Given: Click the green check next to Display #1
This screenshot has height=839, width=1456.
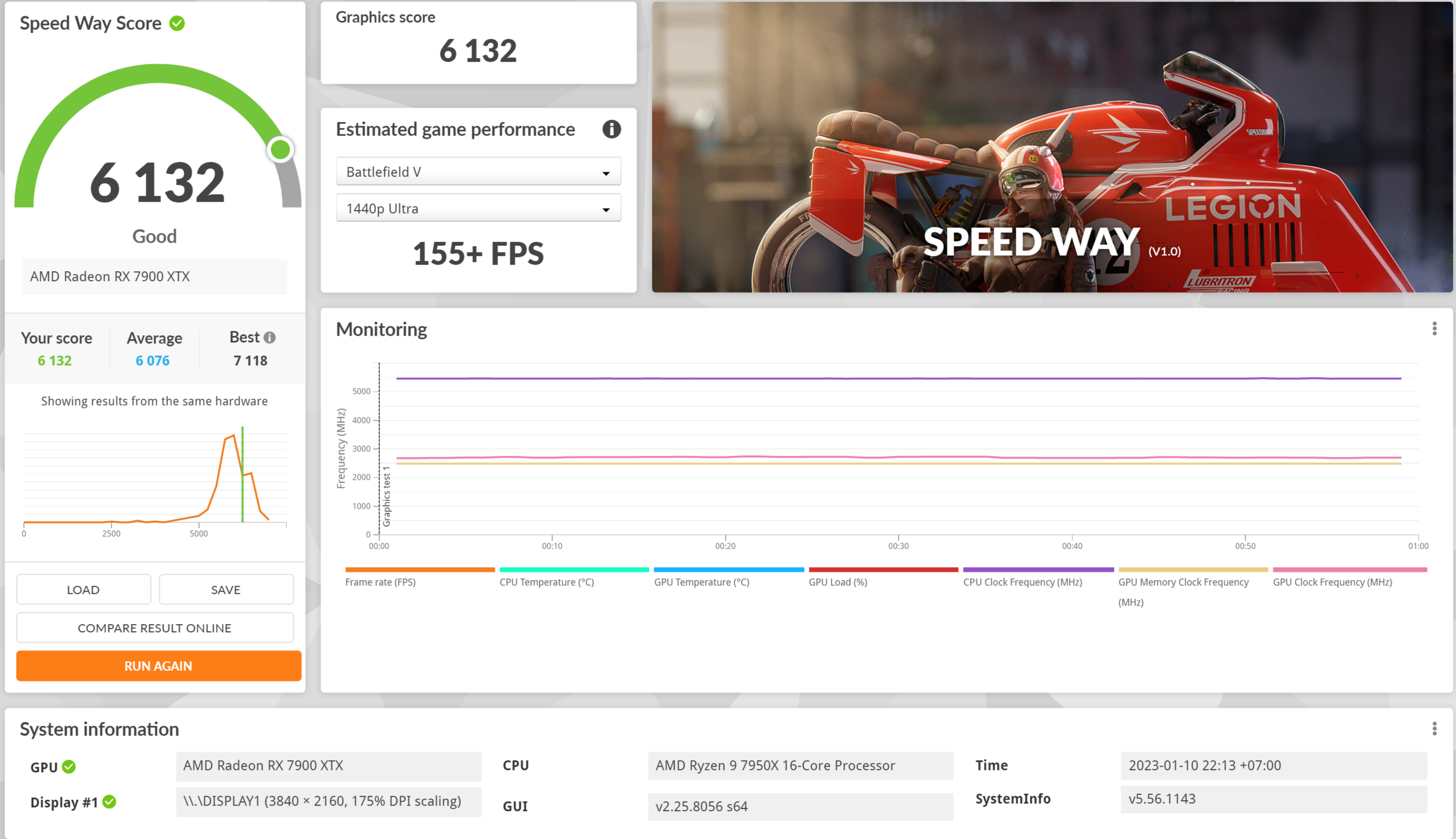Looking at the screenshot, I should pyautogui.click(x=109, y=802).
